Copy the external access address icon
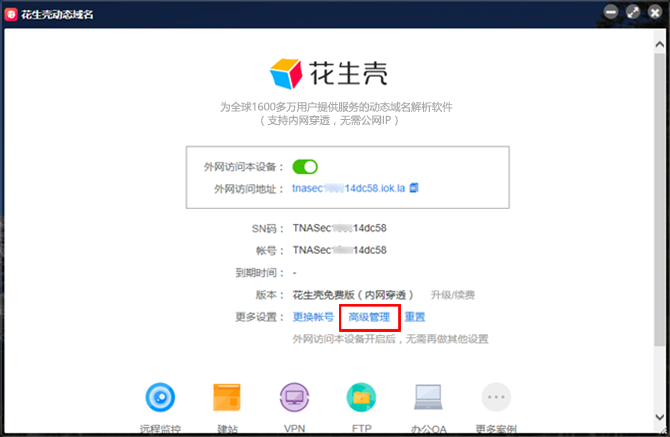This screenshot has width=670, height=437. (414, 188)
